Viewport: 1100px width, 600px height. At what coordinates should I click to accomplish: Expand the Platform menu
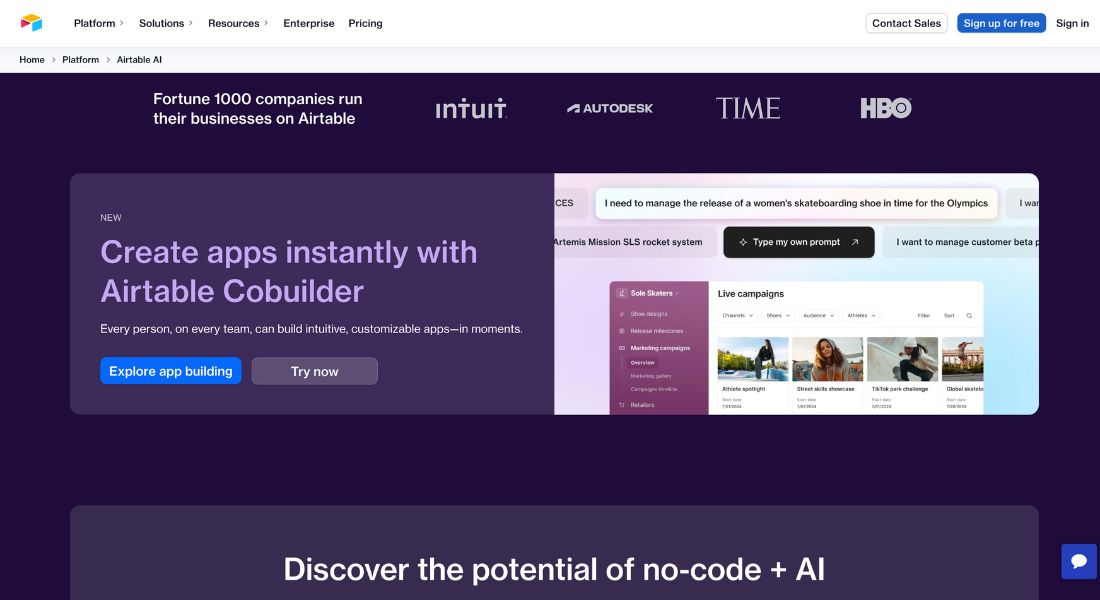[98, 23]
